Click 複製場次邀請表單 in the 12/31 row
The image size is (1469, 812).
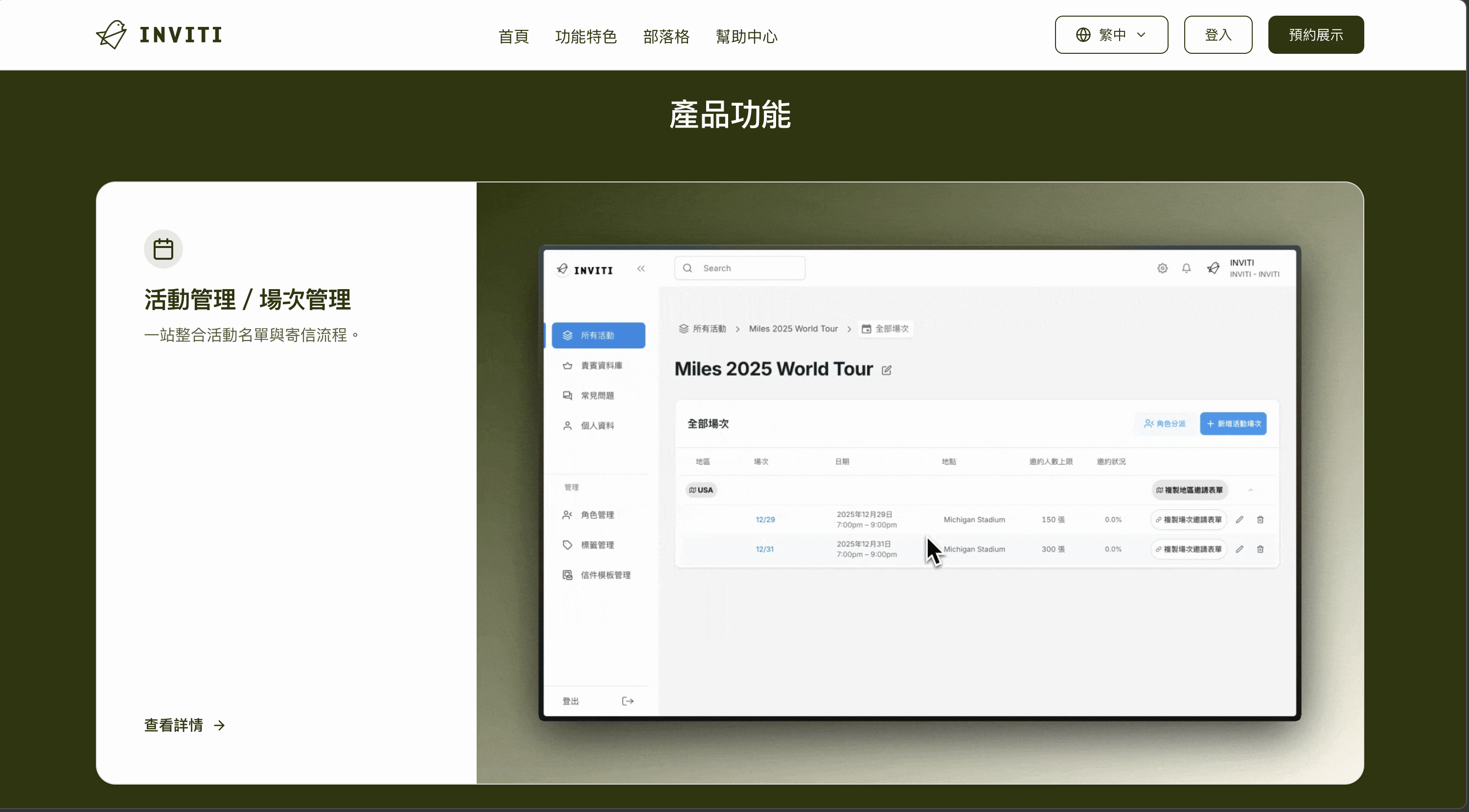pyautogui.click(x=1189, y=549)
